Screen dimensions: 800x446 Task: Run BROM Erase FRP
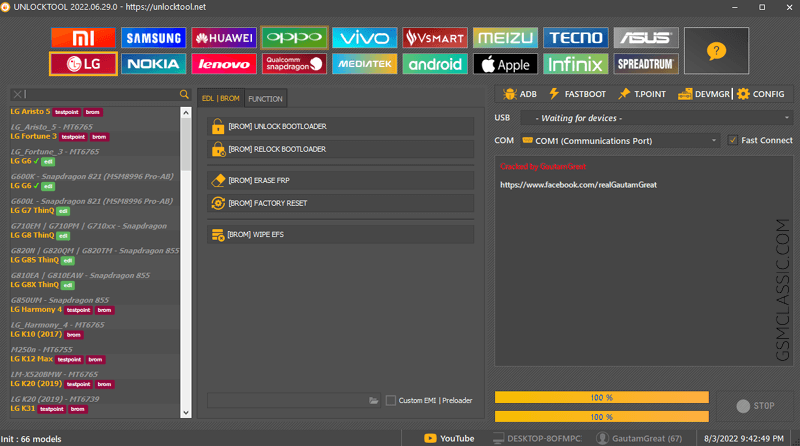340,181
